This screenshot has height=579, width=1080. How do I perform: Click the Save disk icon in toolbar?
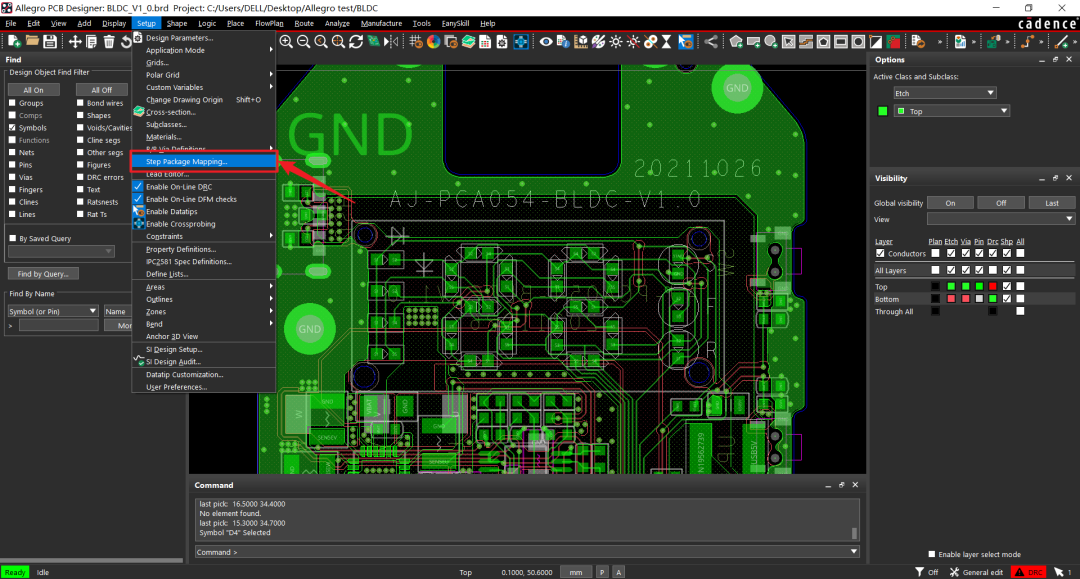coord(49,41)
